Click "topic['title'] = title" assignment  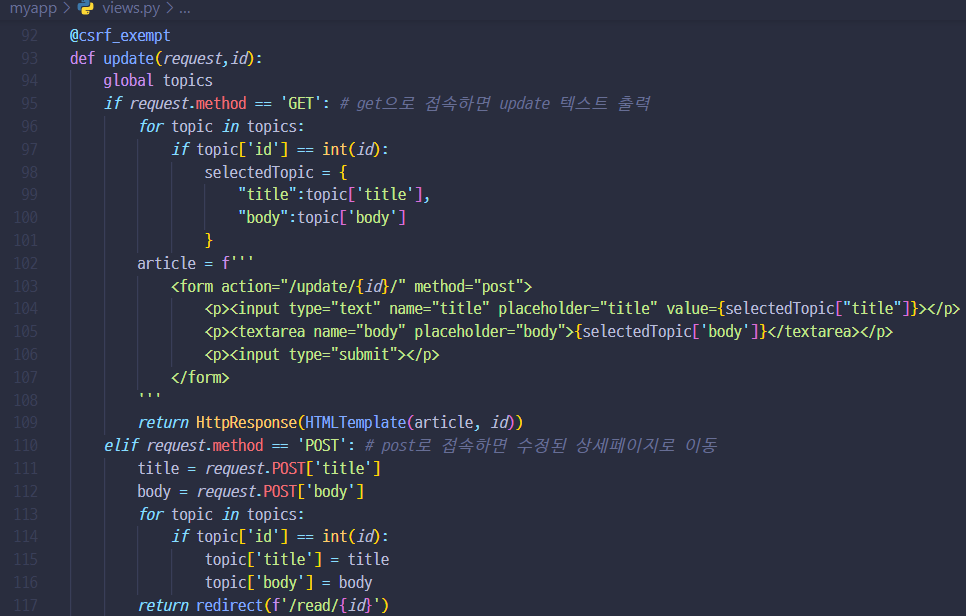coord(297,559)
